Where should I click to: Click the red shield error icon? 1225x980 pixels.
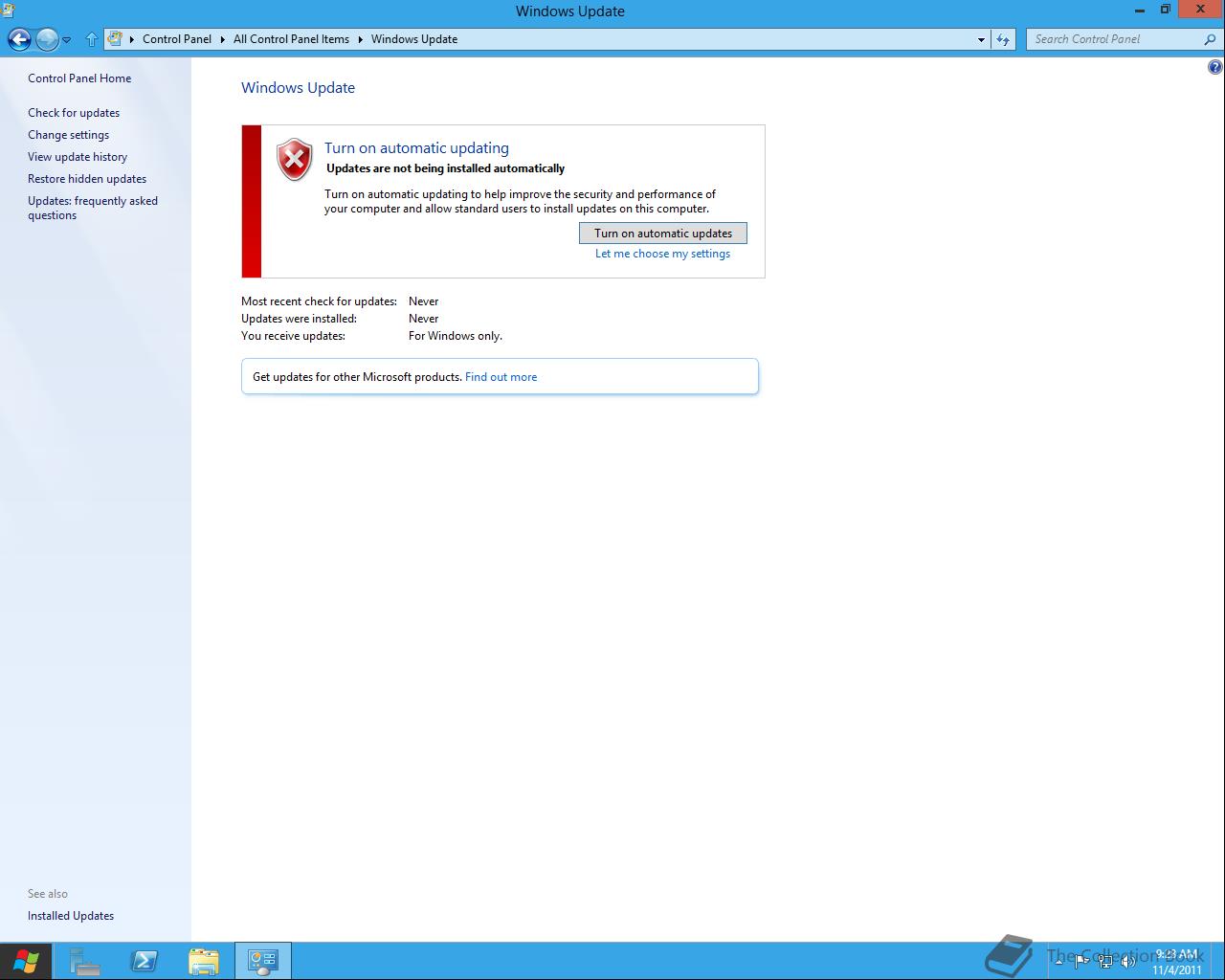295,160
